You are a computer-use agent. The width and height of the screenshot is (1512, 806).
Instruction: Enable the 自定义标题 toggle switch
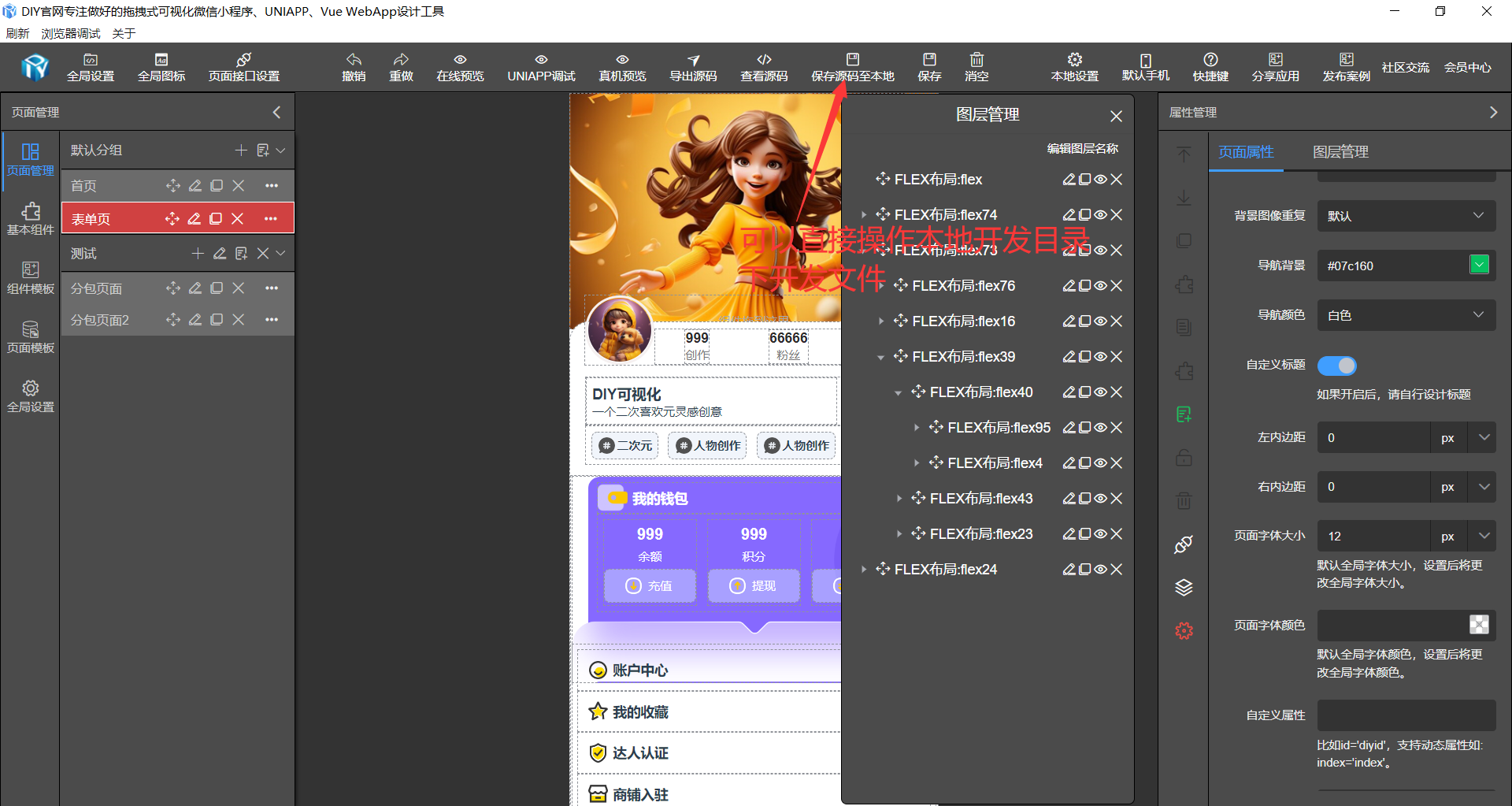click(1336, 365)
